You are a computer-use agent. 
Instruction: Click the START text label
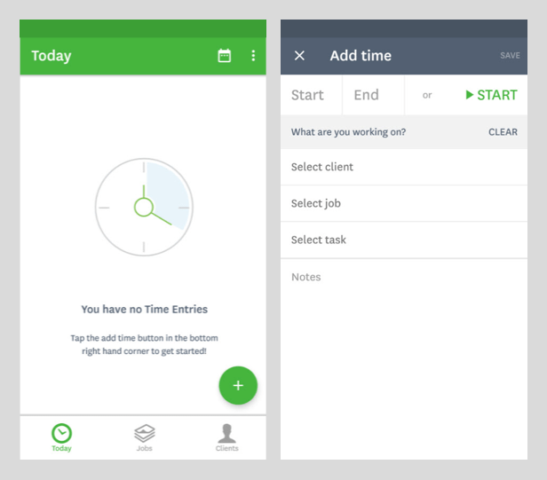pyautogui.click(x=497, y=95)
